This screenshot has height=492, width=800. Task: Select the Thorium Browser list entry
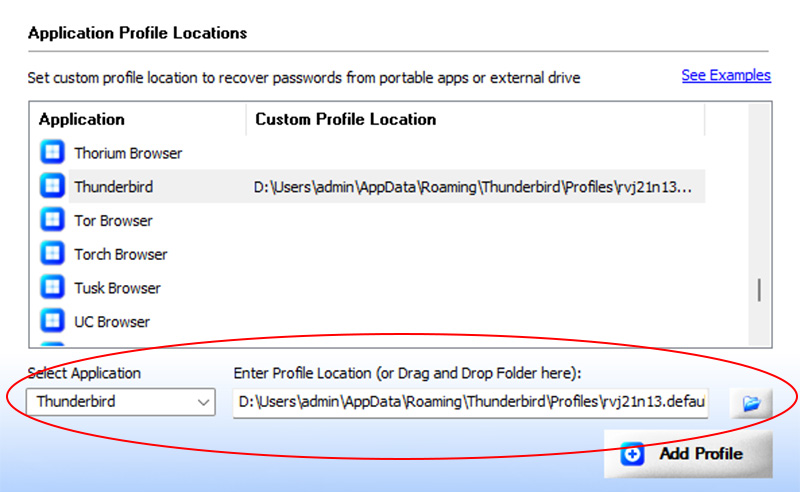128,153
